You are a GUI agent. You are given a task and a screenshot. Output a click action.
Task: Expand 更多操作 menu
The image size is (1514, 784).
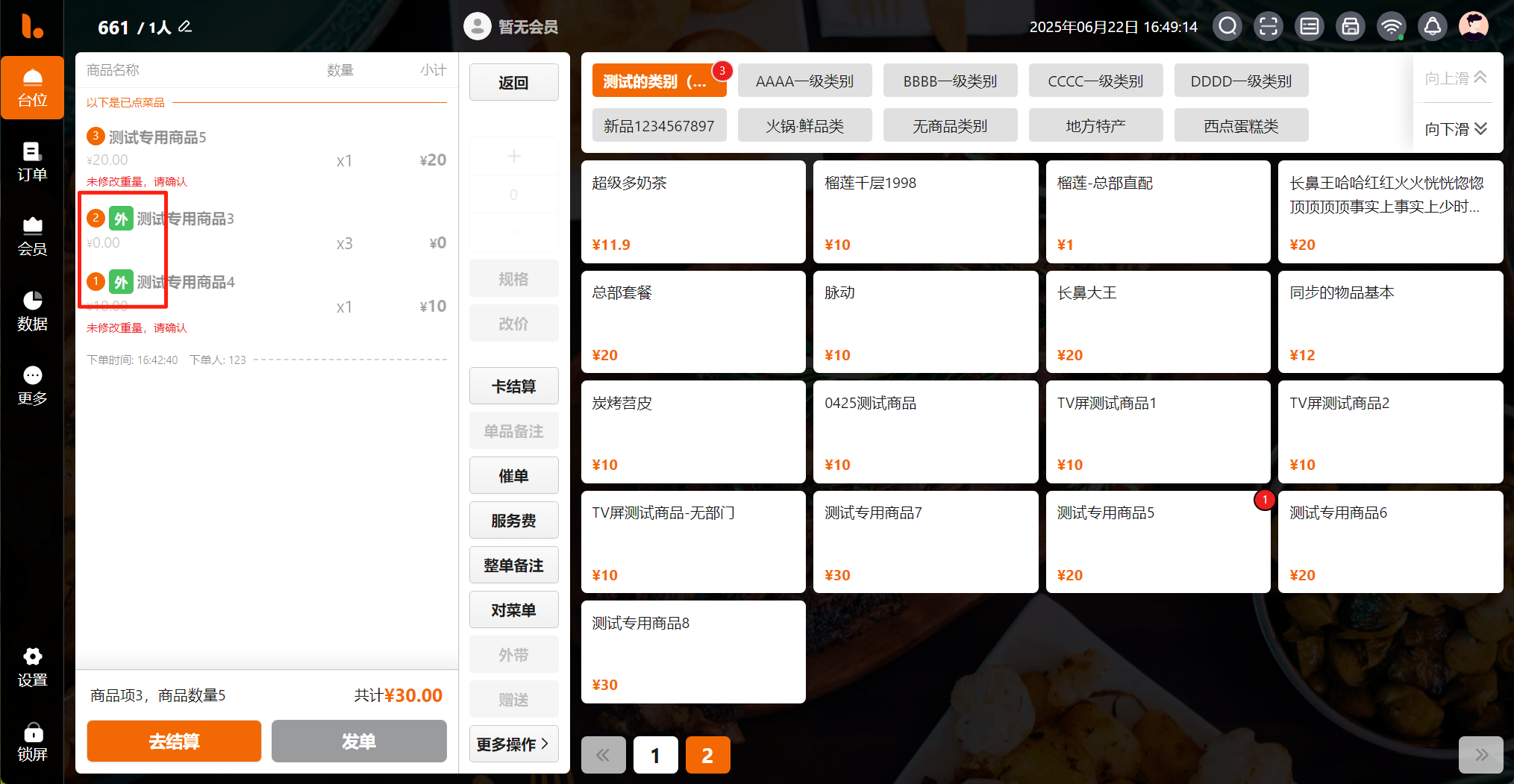click(513, 744)
